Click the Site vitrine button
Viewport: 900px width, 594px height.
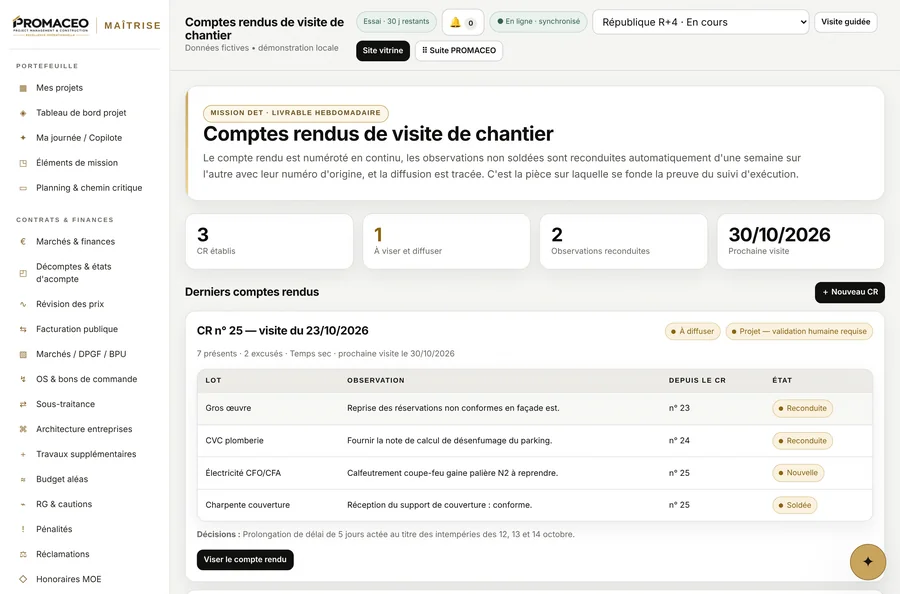point(383,51)
